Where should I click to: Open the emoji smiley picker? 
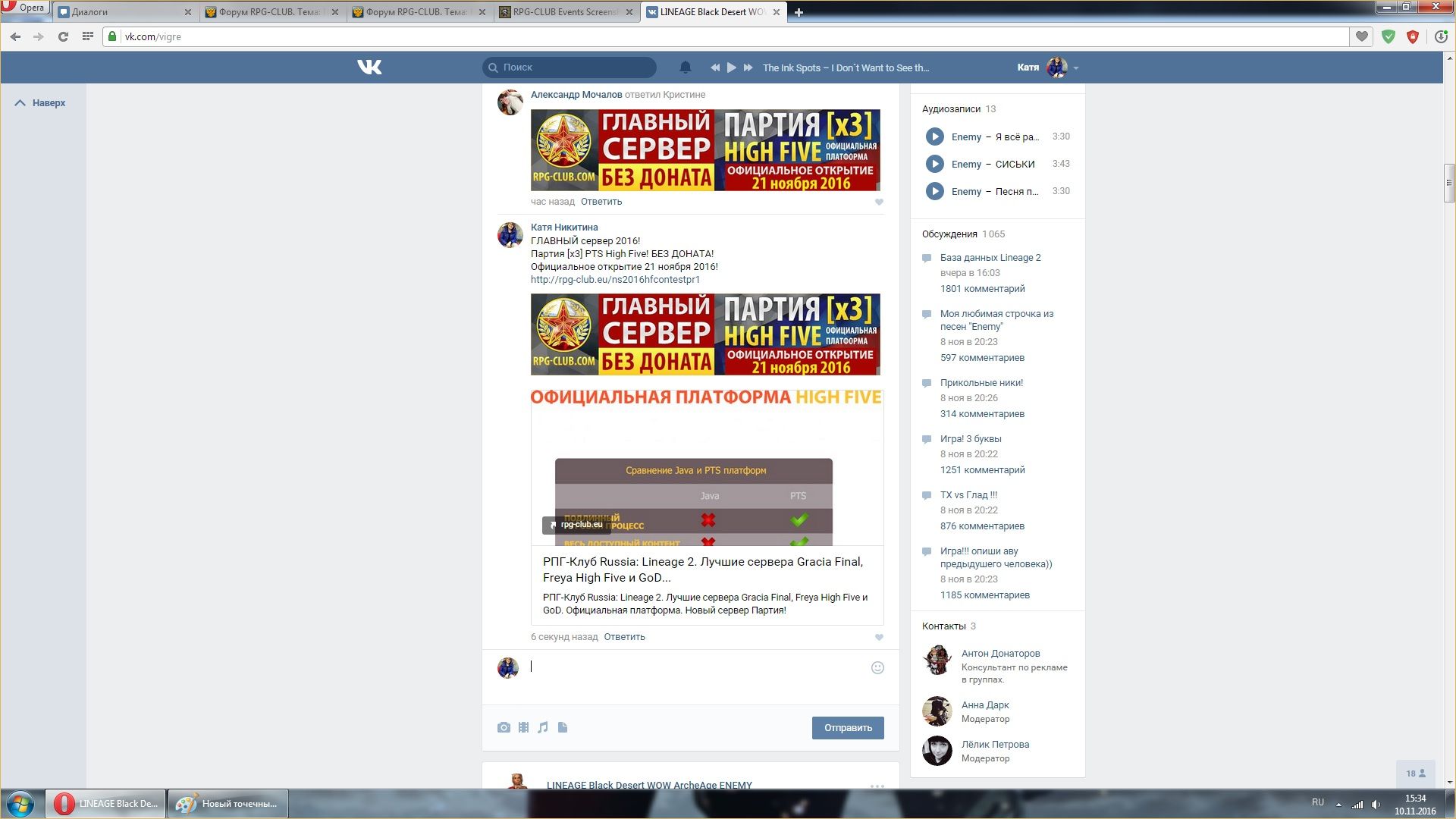pyautogui.click(x=877, y=668)
